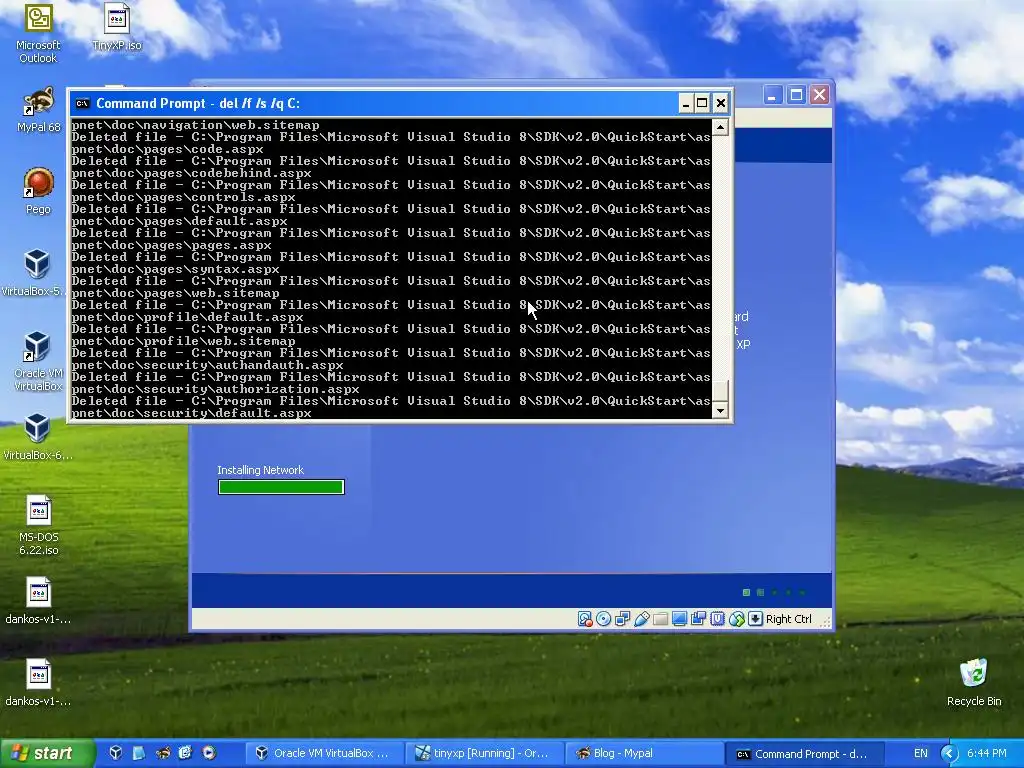Close the tinyxp VM window
This screenshot has height=768, width=1024.
pyautogui.click(x=820, y=95)
